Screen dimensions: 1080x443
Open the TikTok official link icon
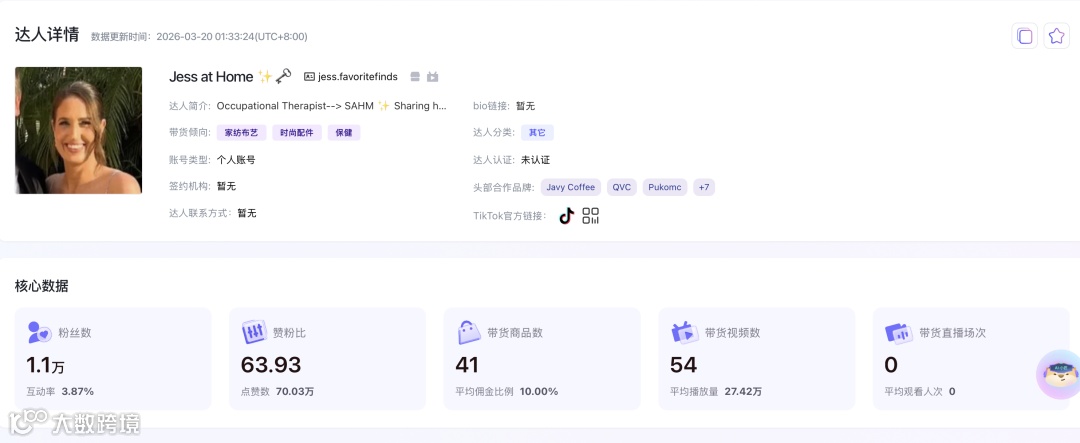point(566,216)
